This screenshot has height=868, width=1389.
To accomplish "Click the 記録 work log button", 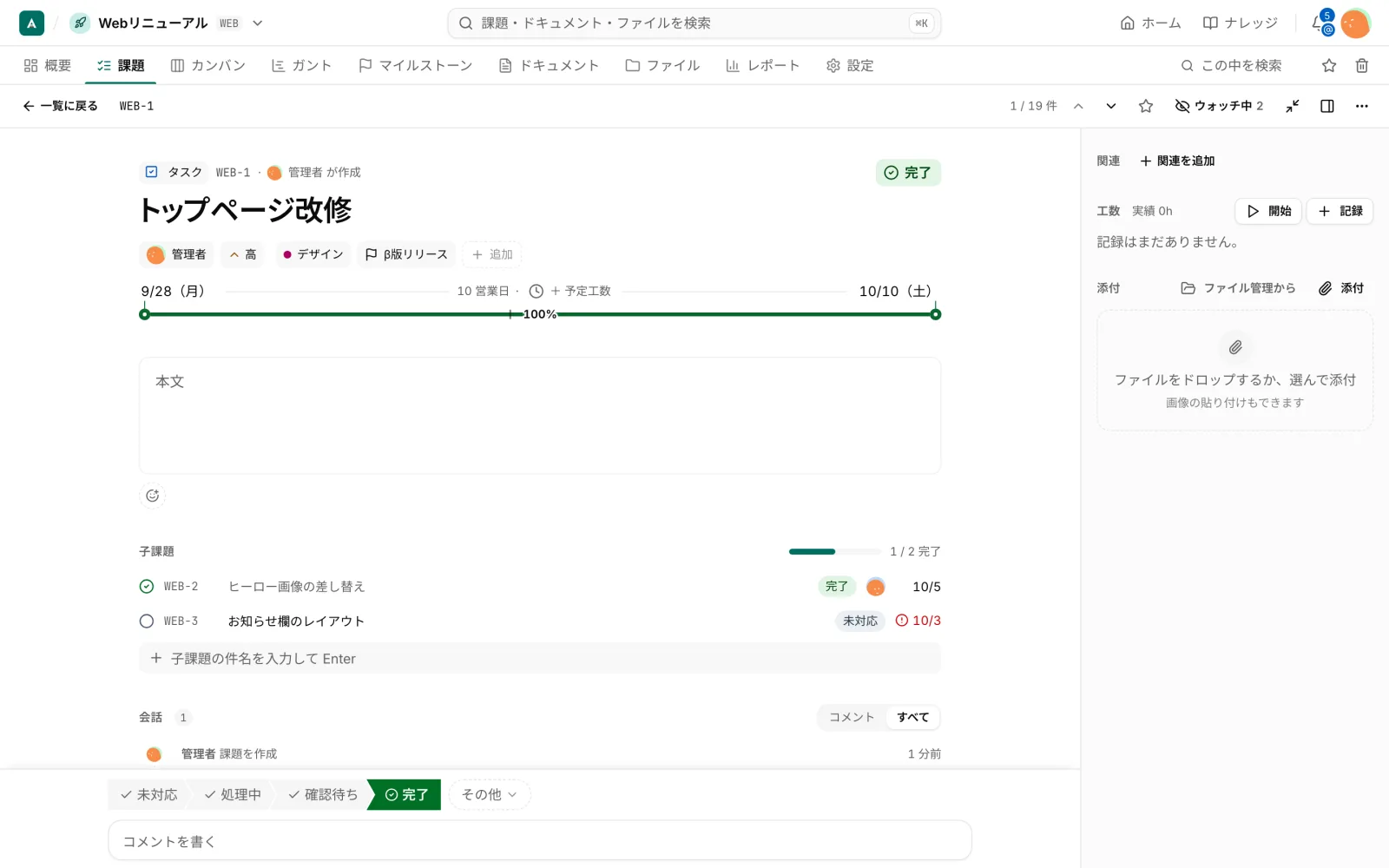I will (x=1340, y=211).
